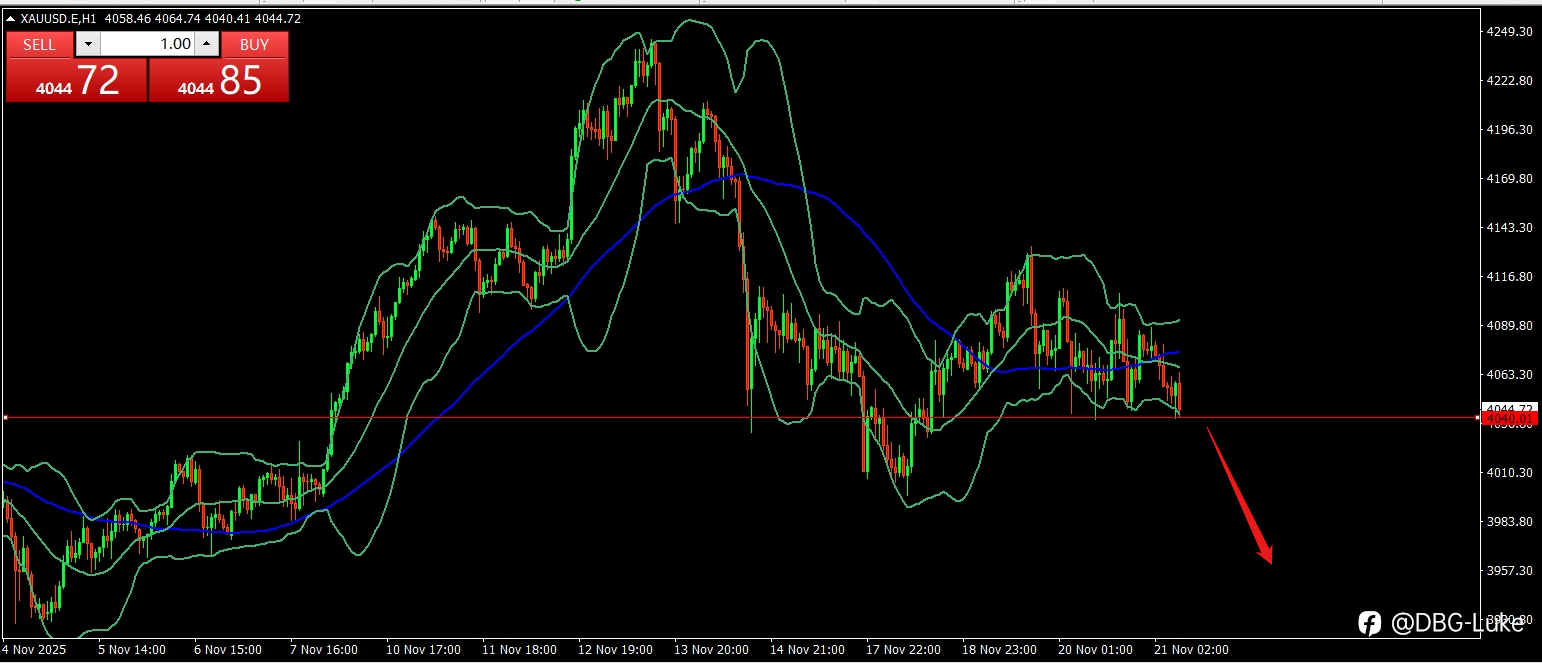Click the 3957.30 price axis label

pyautogui.click(x=1510, y=571)
